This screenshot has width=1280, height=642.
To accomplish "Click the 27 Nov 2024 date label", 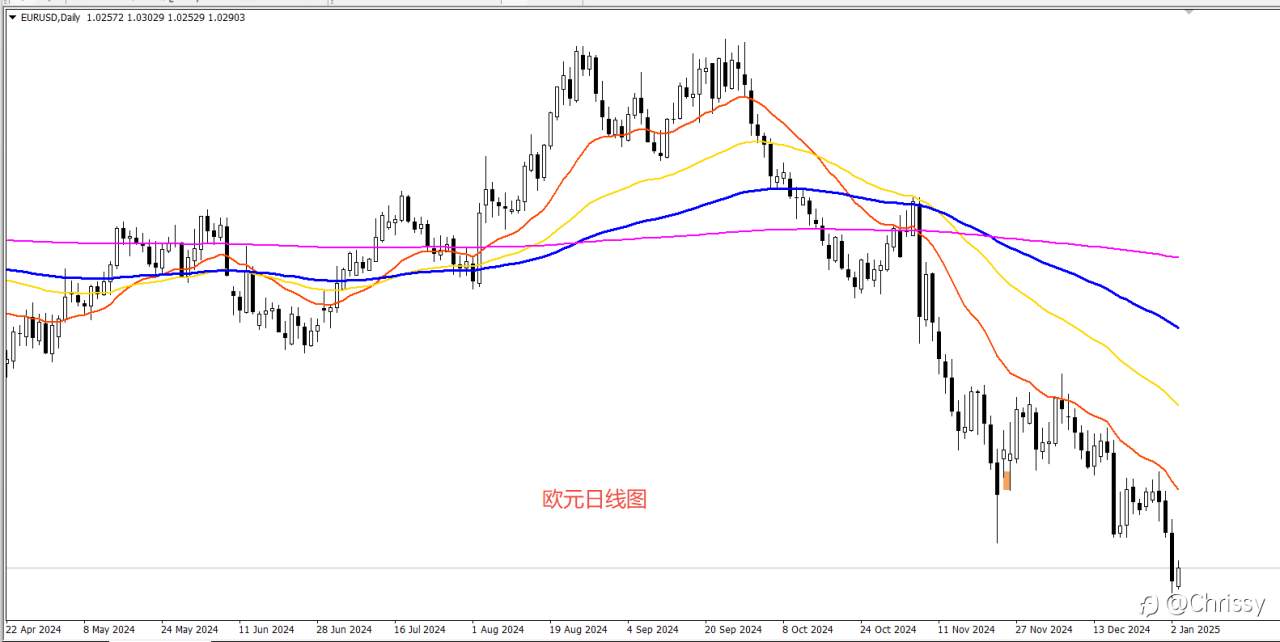I will tap(1044, 630).
